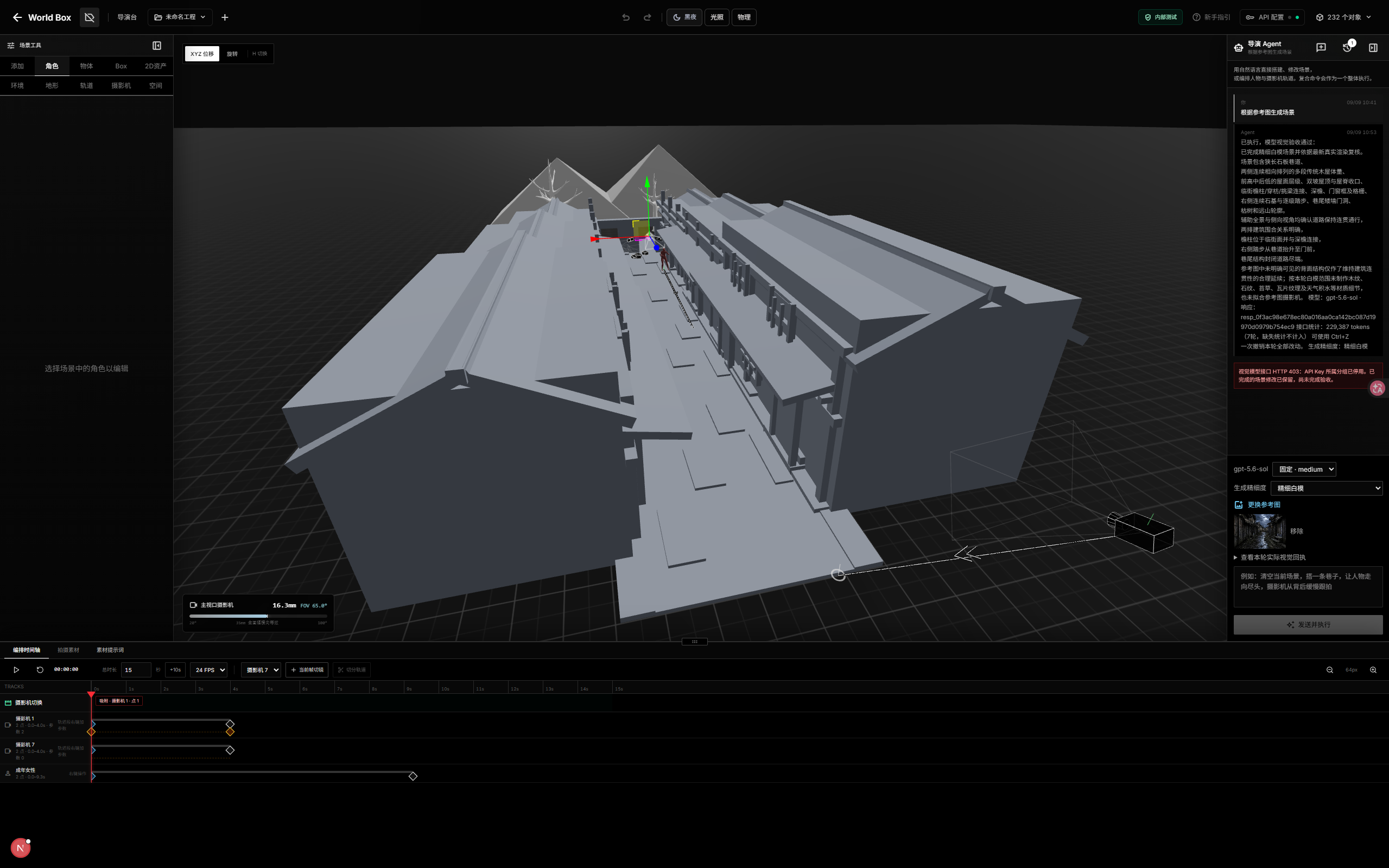Open the 摄影机 7 camera selector dropdown
The width and height of the screenshot is (1389, 868).
tap(261, 670)
